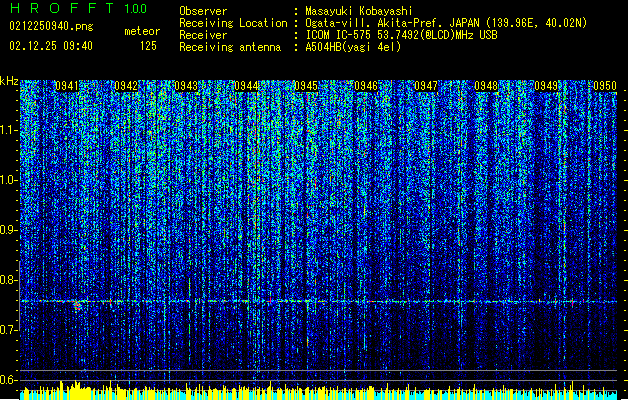Click the Receiver label
629x400 pixels.
[203, 35]
